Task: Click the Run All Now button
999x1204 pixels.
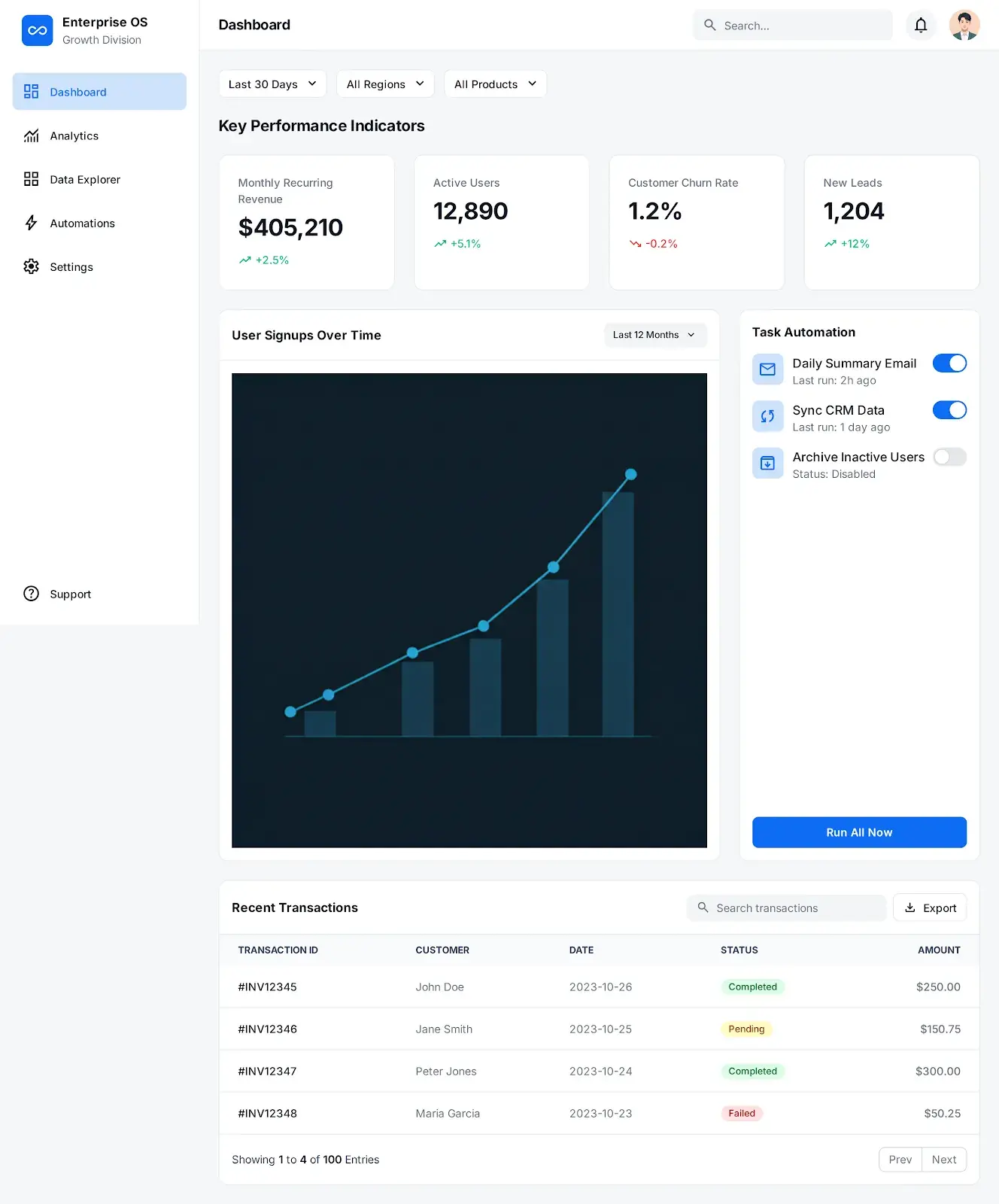Action: click(x=859, y=832)
